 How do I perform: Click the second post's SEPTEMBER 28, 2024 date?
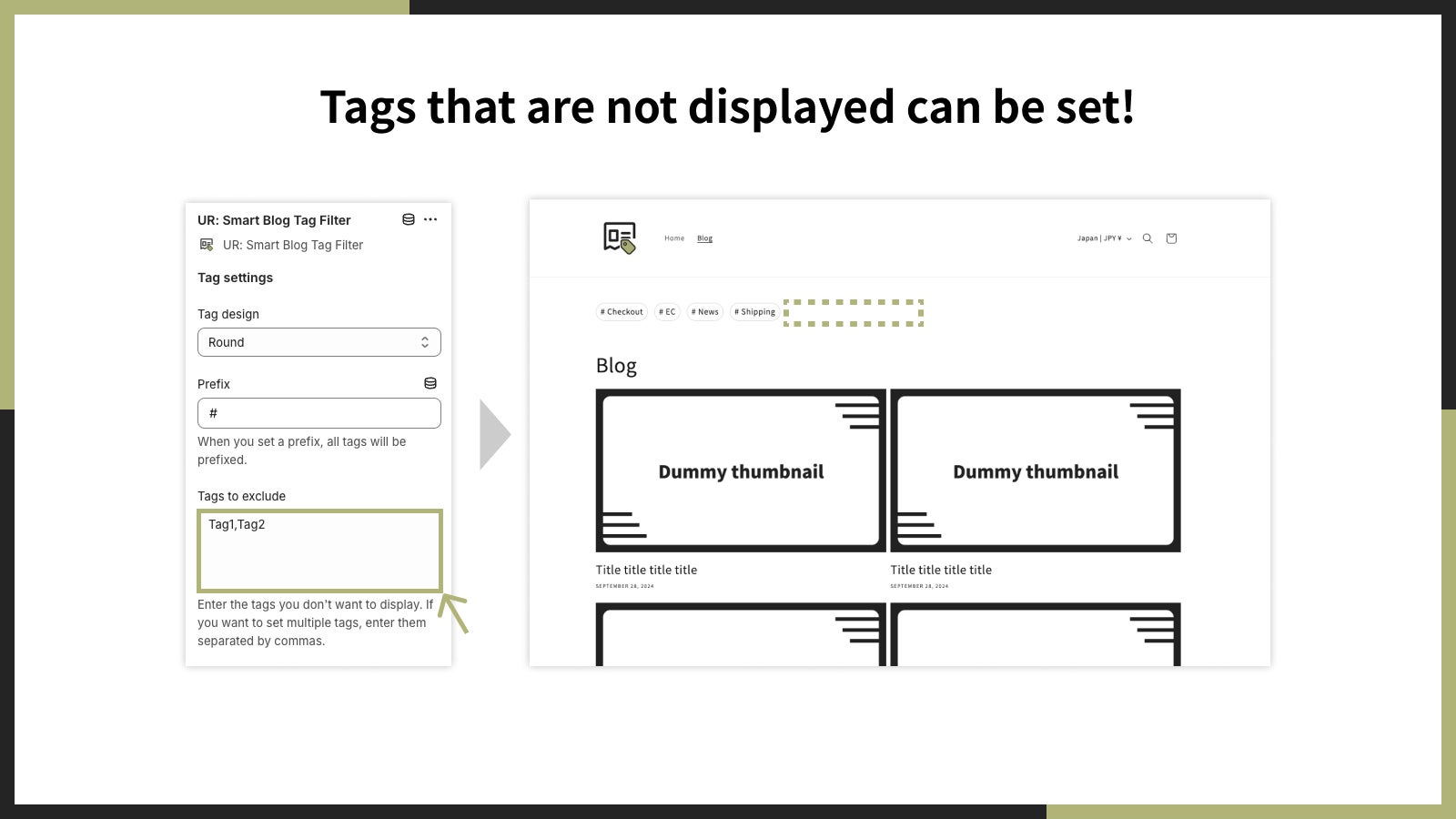pyautogui.click(x=919, y=586)
